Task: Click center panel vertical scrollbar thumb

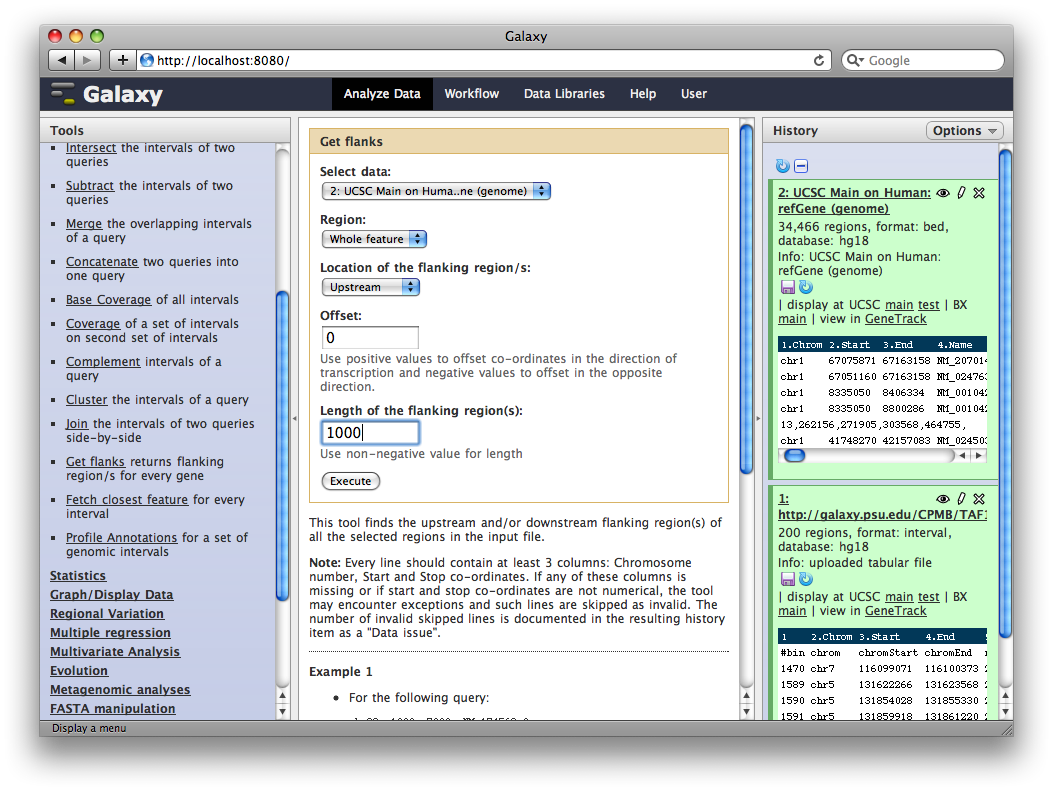Action: 746,299
